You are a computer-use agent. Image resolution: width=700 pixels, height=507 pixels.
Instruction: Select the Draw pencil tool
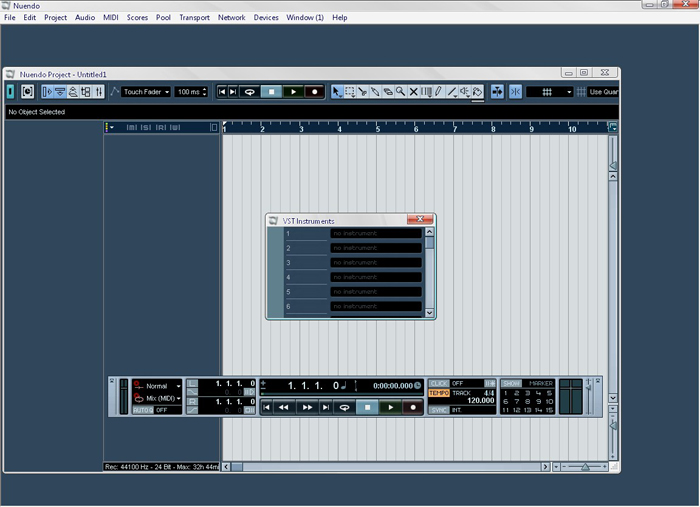point(439,92)
